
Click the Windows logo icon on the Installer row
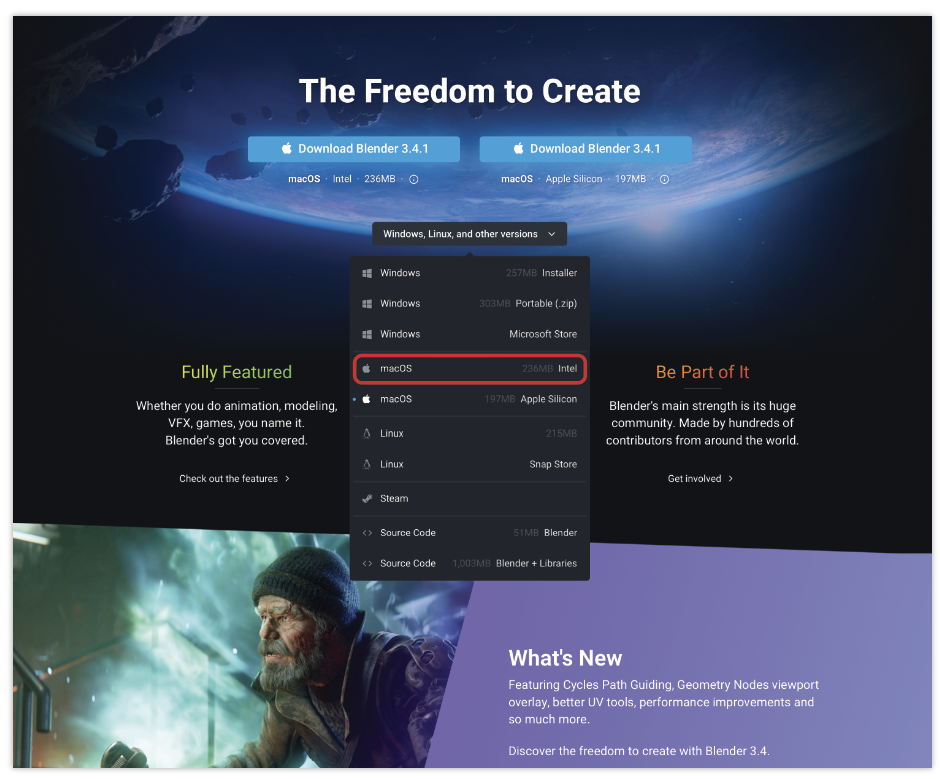tap(367, 273)
